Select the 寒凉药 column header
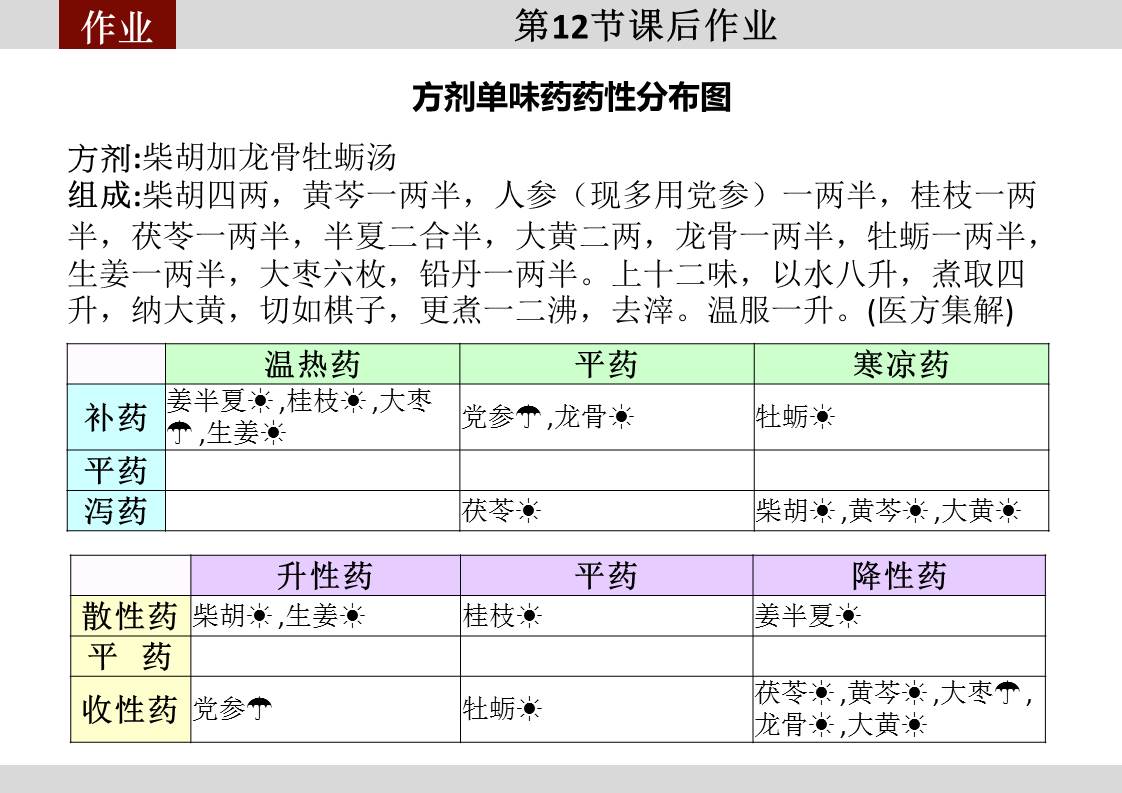Image resolution: width=1122 pixels, height=793 pixels. pyautogui.click(x=902, y=364)
